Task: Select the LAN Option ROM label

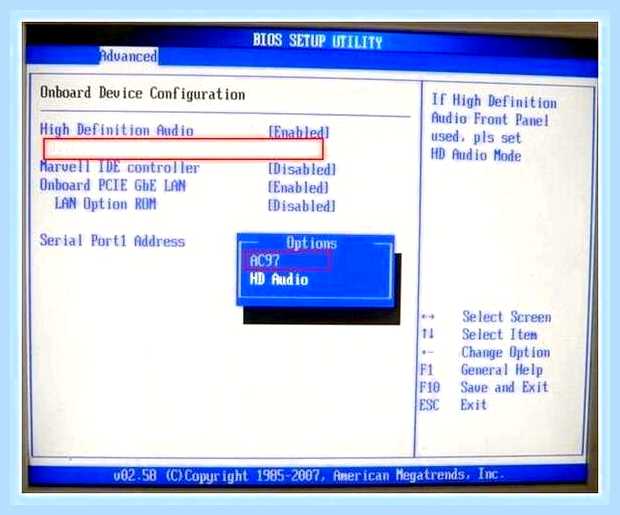Action: point(105,204)
